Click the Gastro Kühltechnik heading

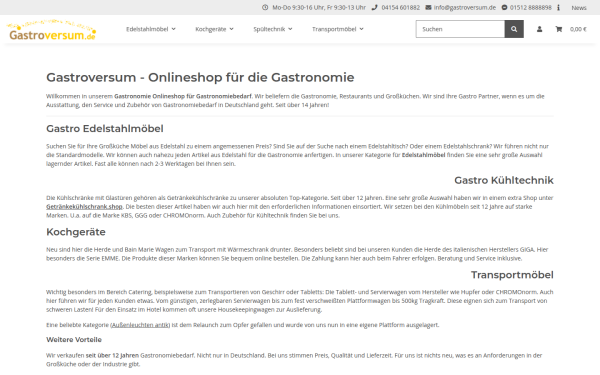pos(504,180)
